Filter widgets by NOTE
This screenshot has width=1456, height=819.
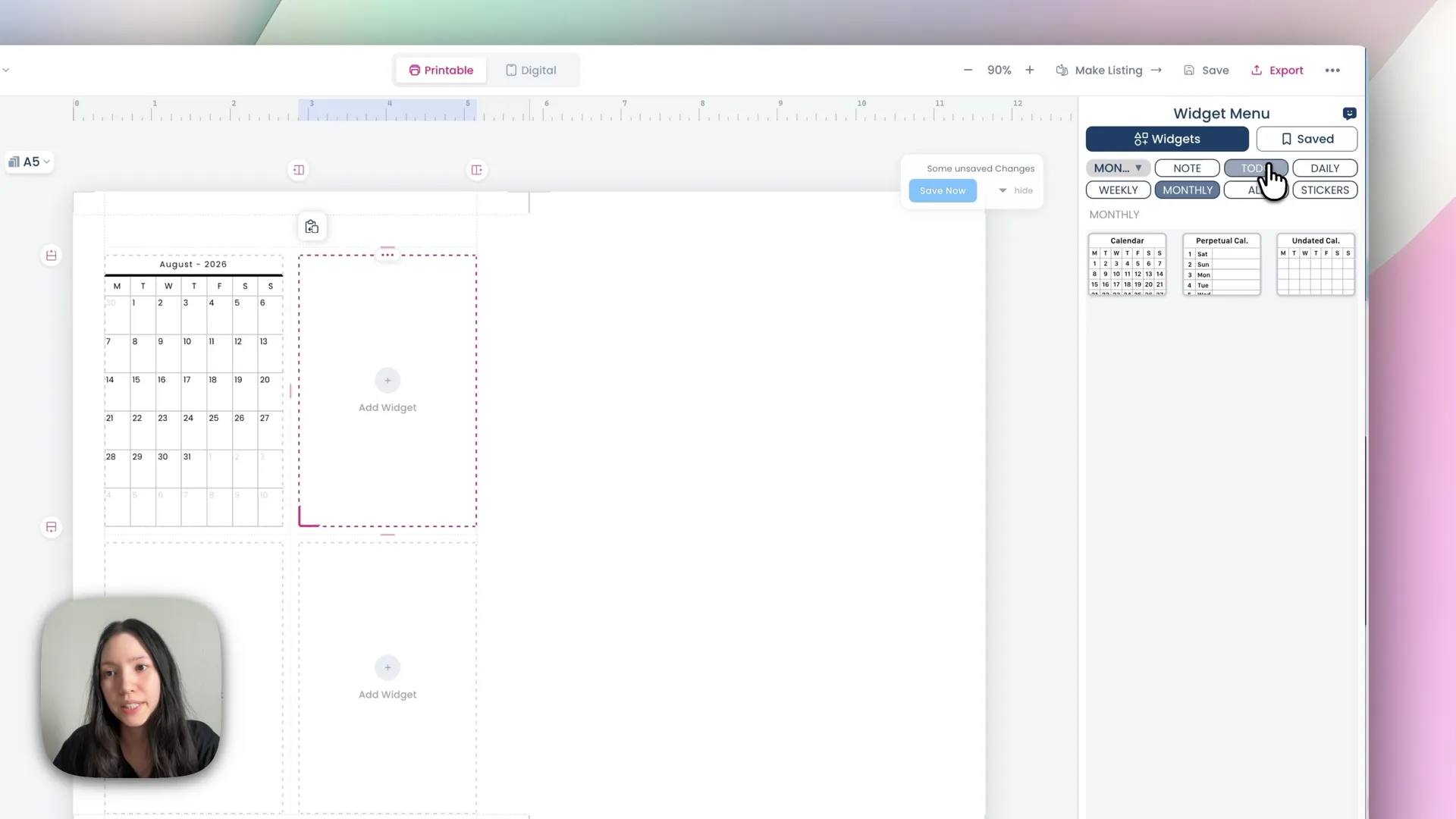1187,168
